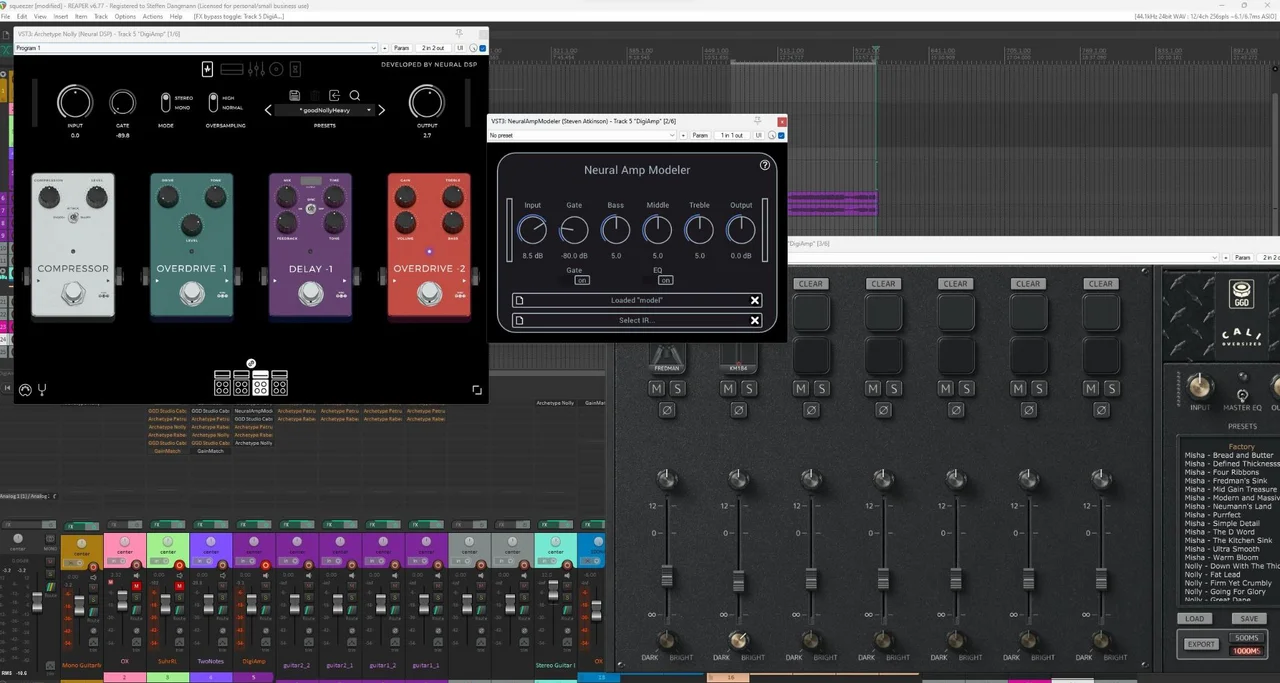Click the EXPORT button in GGD Cali

[1201, 644]
